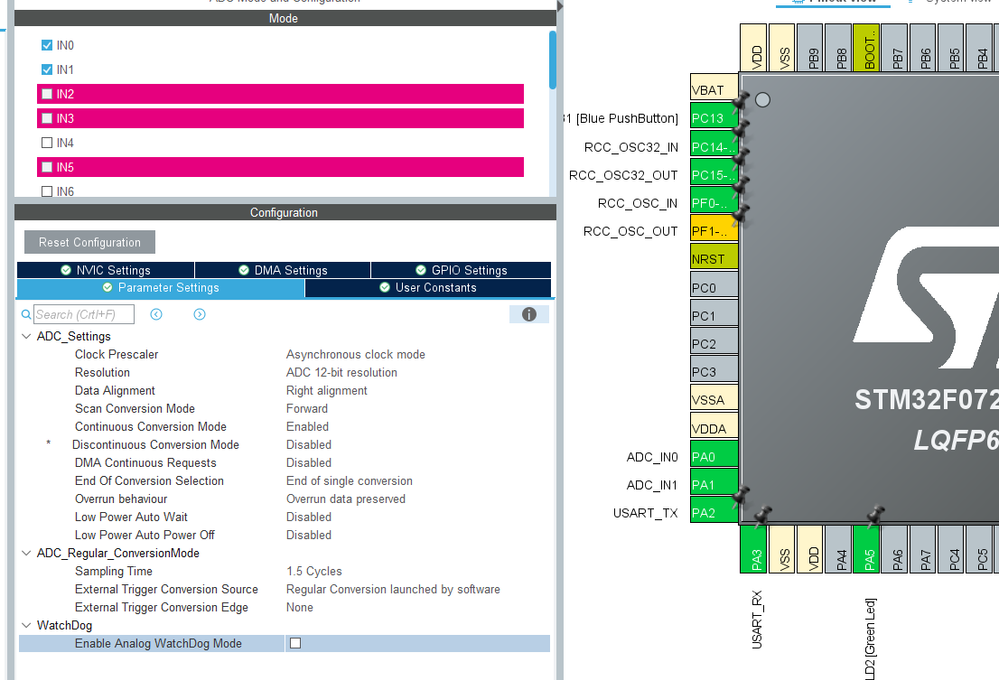This screenshot has height=680, width=999.
Task: Click the RCC_OSC32_IN pin label
Action: [x=631, y=147]
